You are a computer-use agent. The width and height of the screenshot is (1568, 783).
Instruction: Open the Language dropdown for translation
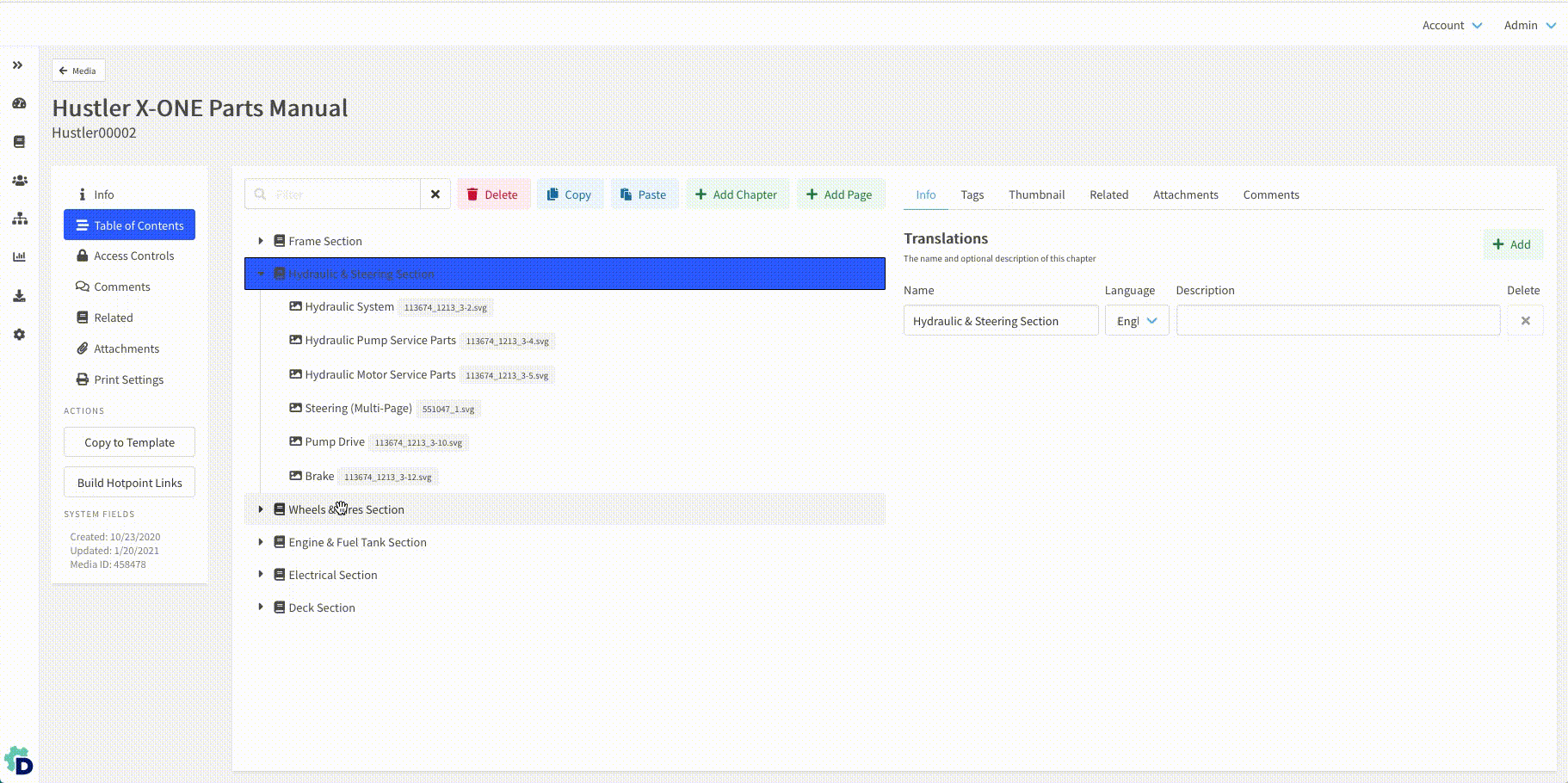[x=1136, y=321]
